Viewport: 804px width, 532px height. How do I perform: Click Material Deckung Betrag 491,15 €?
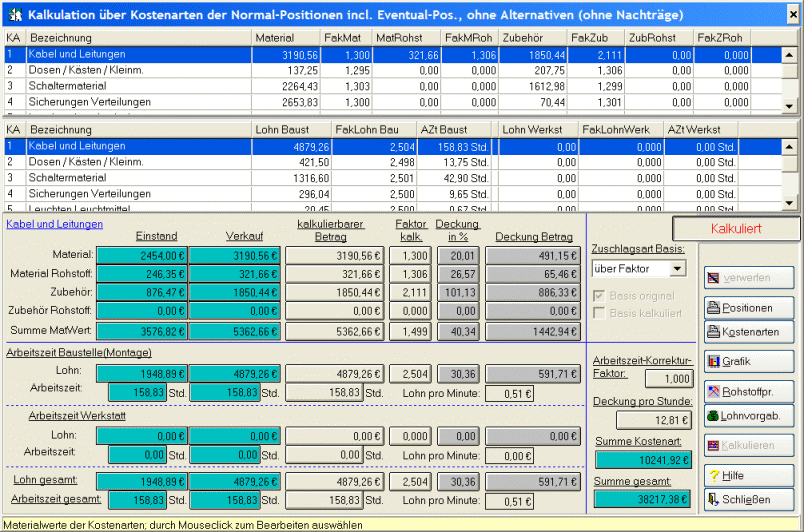(533, 256)
